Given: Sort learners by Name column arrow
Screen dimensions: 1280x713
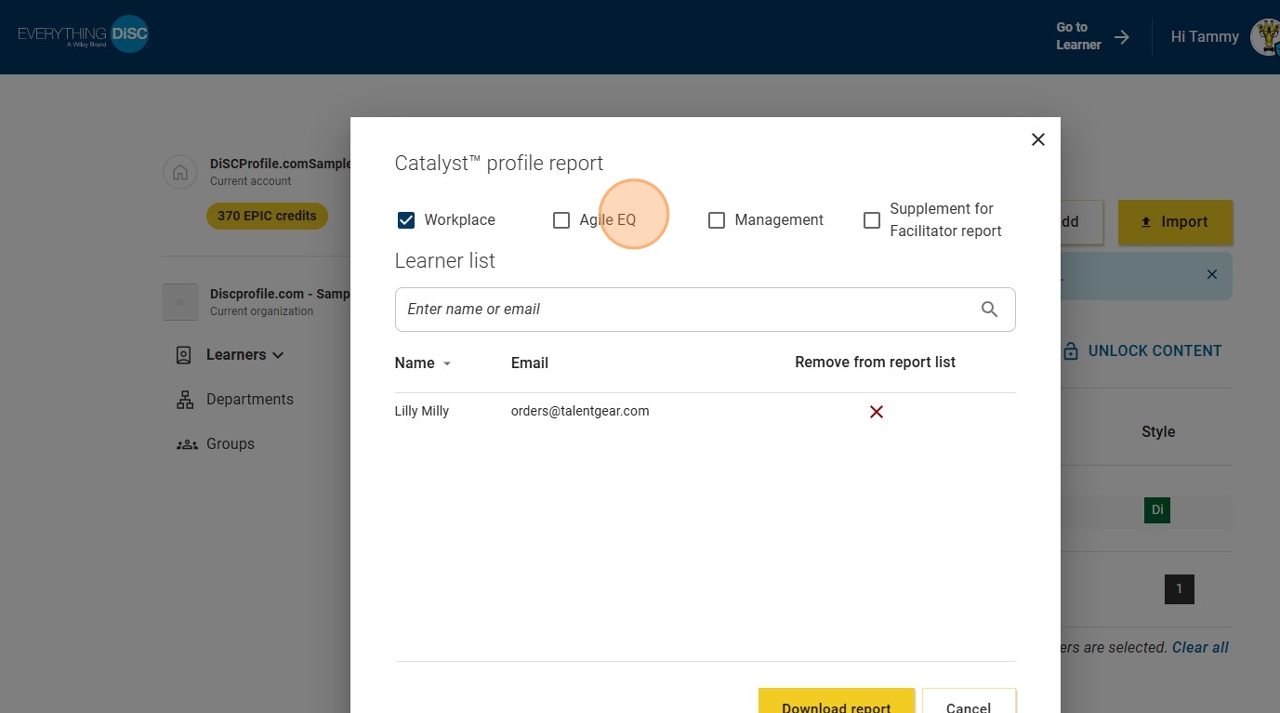Looking at the screenshot, I should 447,363.
